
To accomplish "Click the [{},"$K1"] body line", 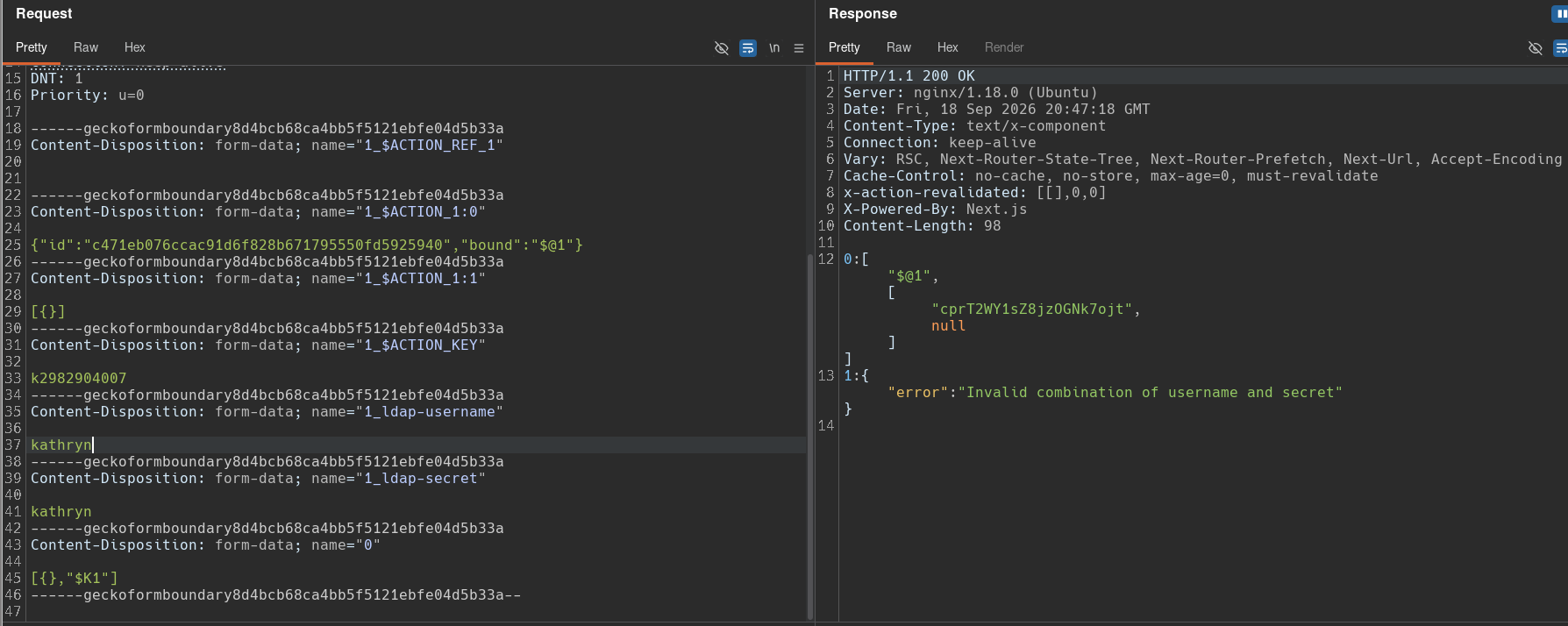I will coord(75,579).
